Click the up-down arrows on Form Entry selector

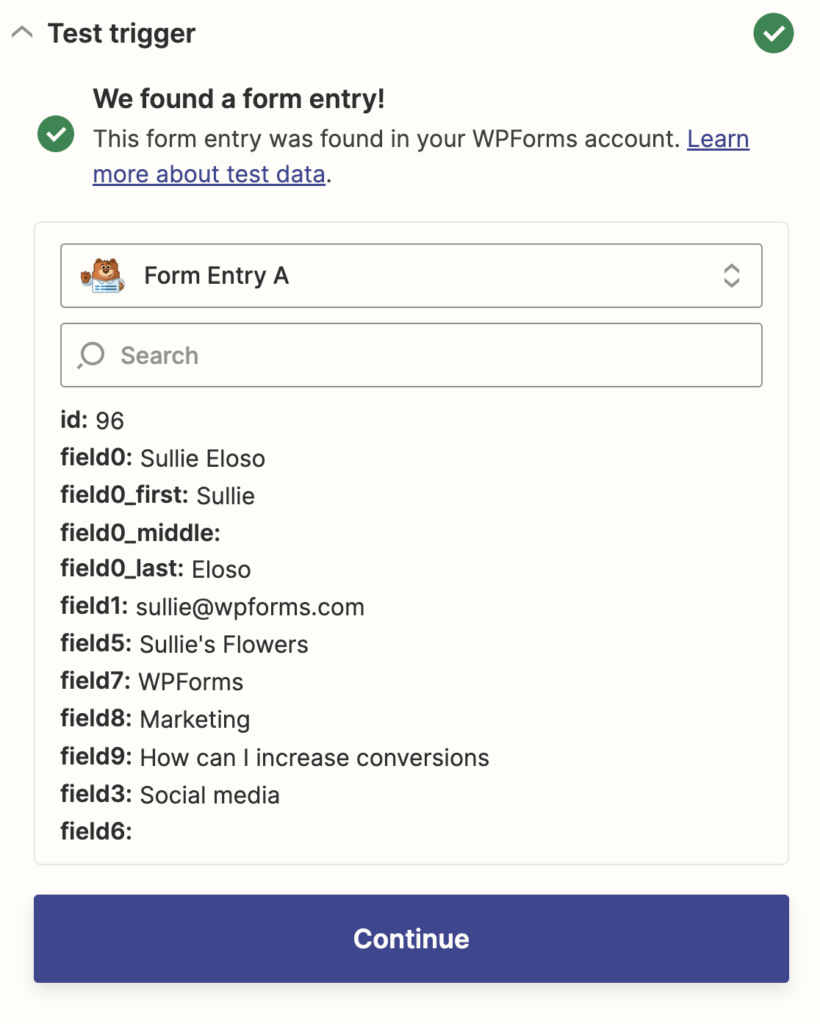732,276
